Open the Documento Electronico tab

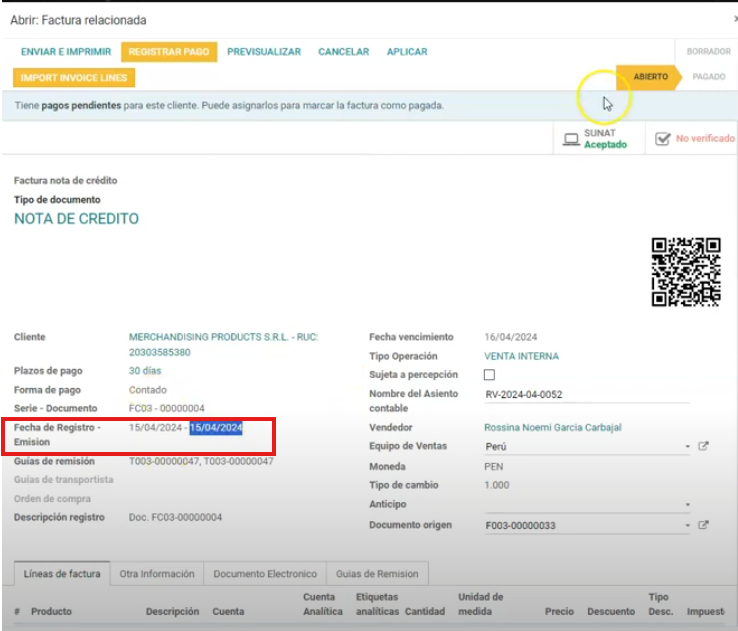pos(265,574)
